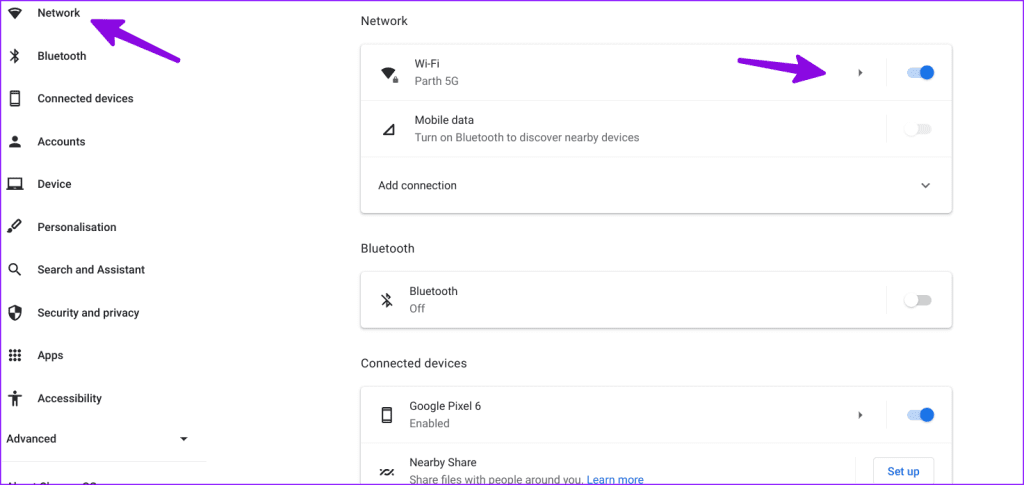Turn off the Wi-Fi toggle
Image resolution: width=1024 pixels, height=485 pixels.
tap(920, 72)
